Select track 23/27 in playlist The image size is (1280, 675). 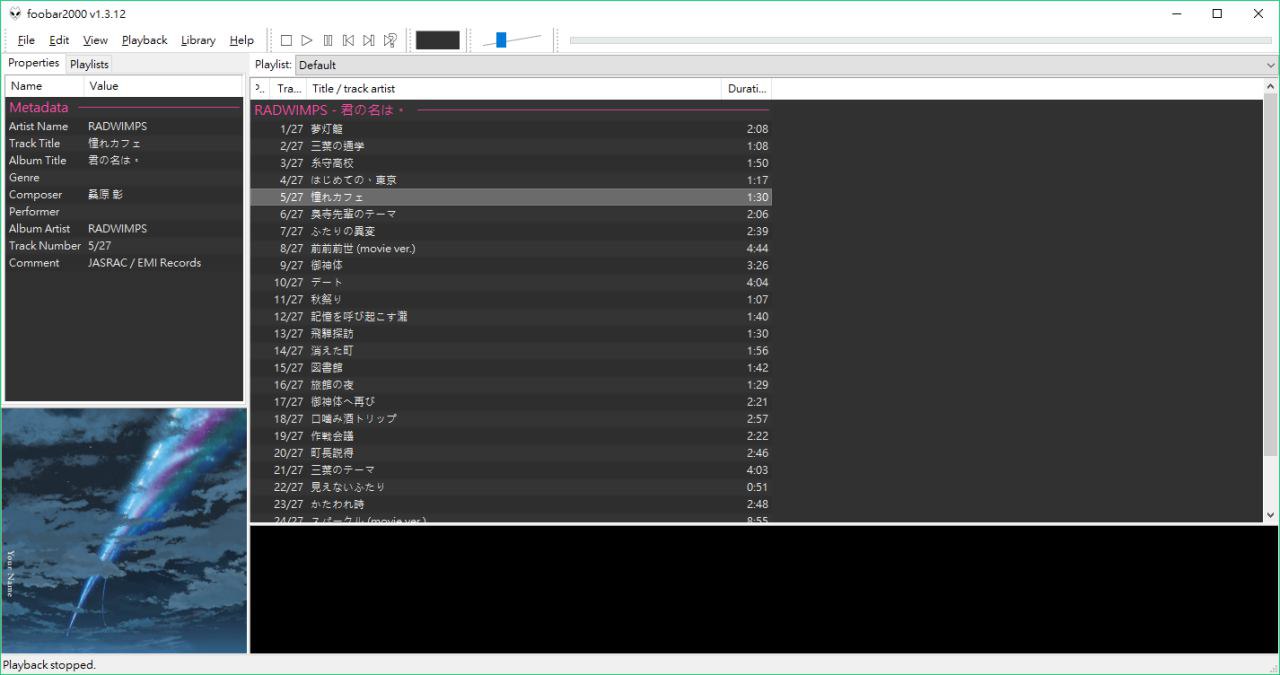(x=511, y=503)
